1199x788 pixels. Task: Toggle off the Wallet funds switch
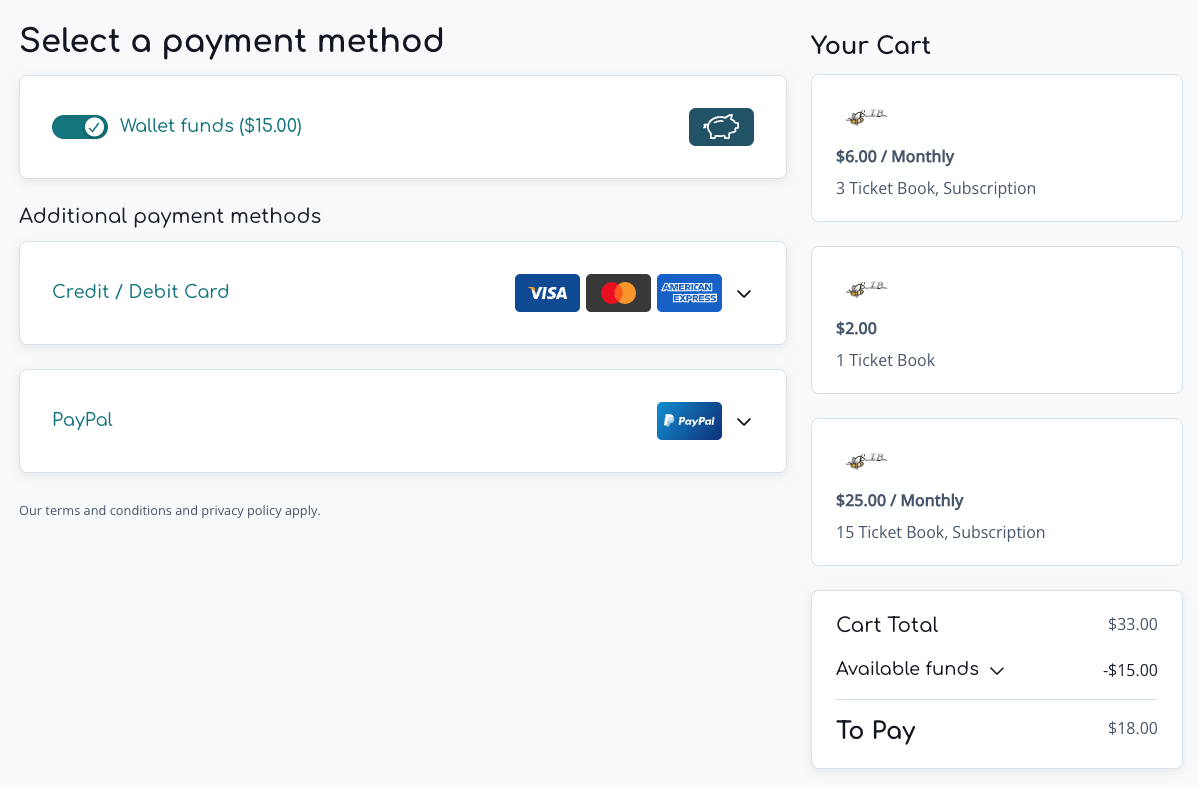coord(80,127)
